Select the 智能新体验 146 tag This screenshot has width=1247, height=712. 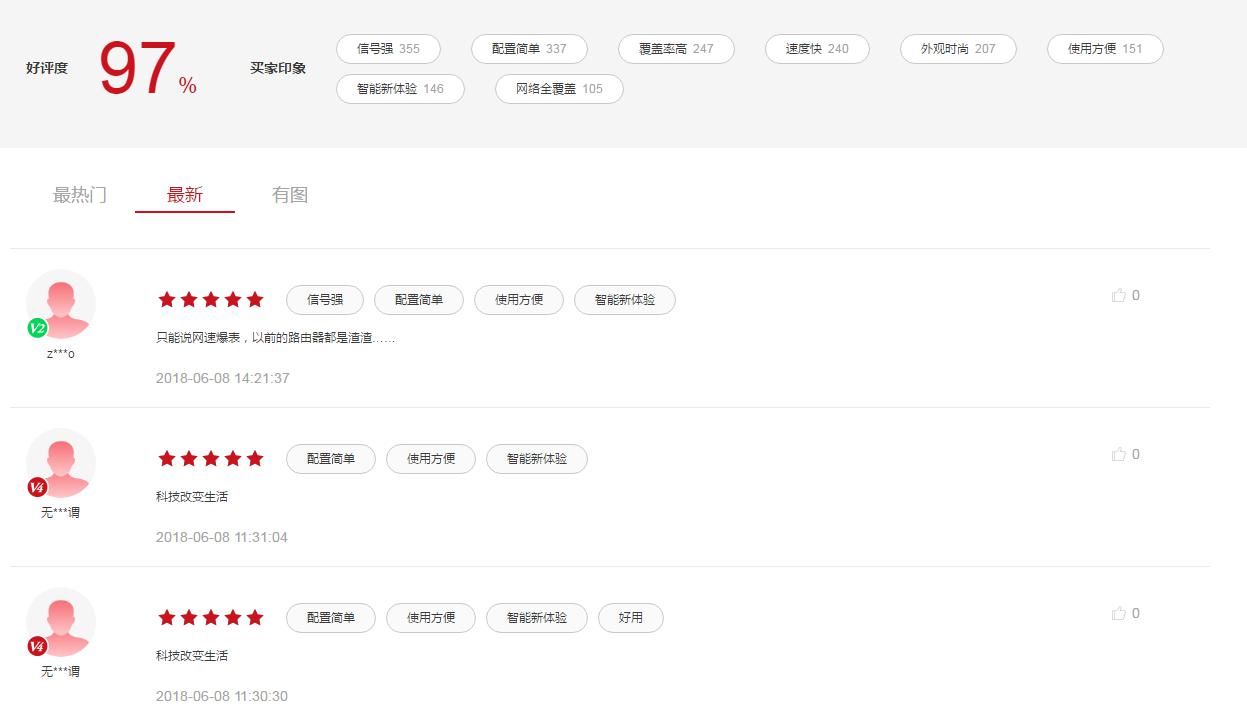400,89
